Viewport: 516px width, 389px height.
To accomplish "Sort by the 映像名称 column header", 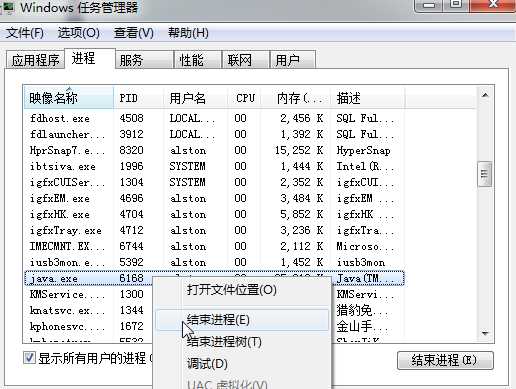I will pos(69,98).
